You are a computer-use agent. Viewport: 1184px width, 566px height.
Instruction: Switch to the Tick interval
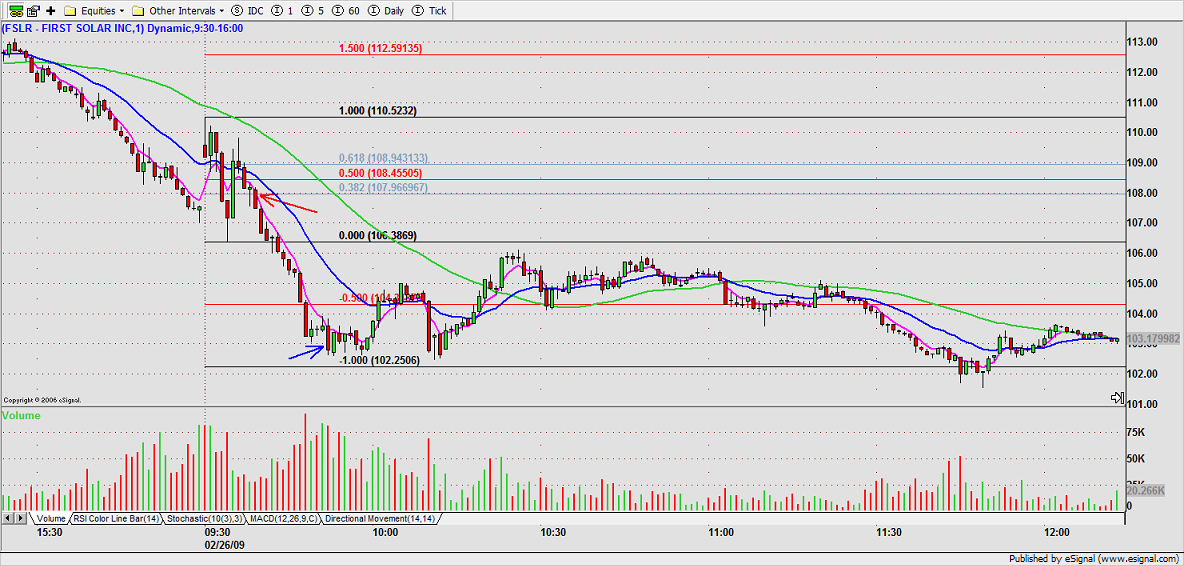point(430,11)
